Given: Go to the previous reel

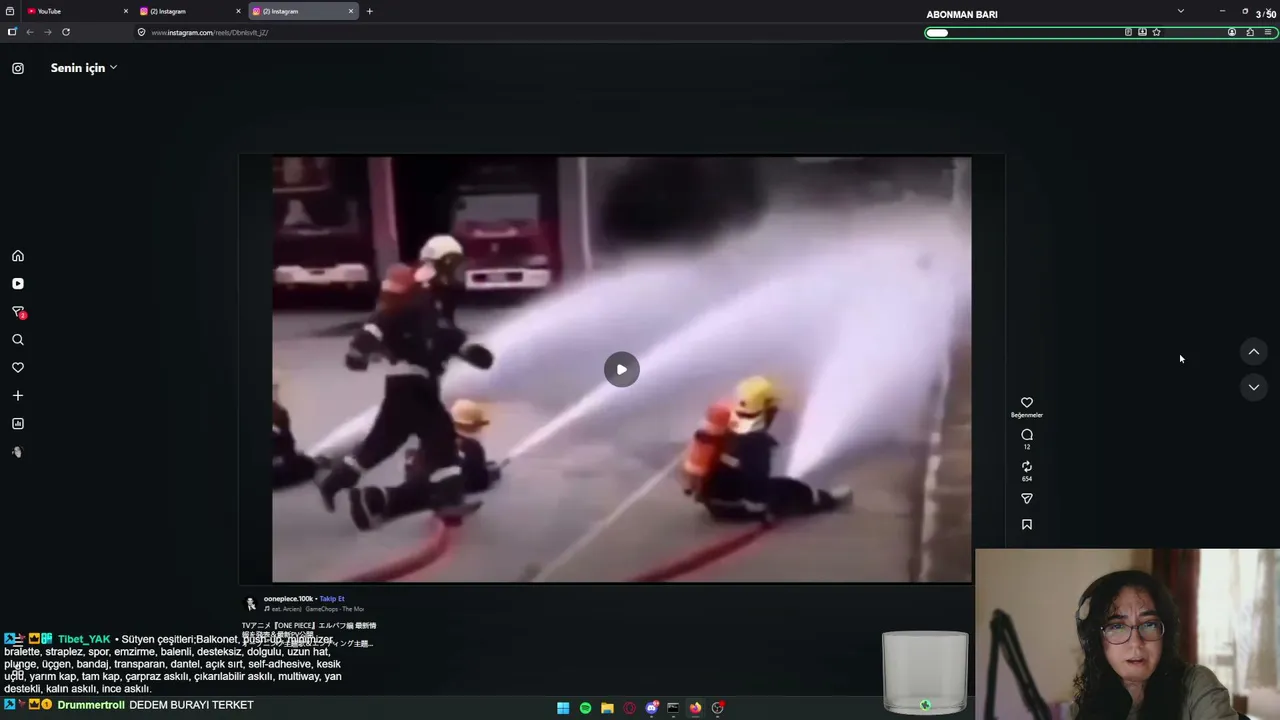Looking at the screenshot, I should (x=1254, y=352).
